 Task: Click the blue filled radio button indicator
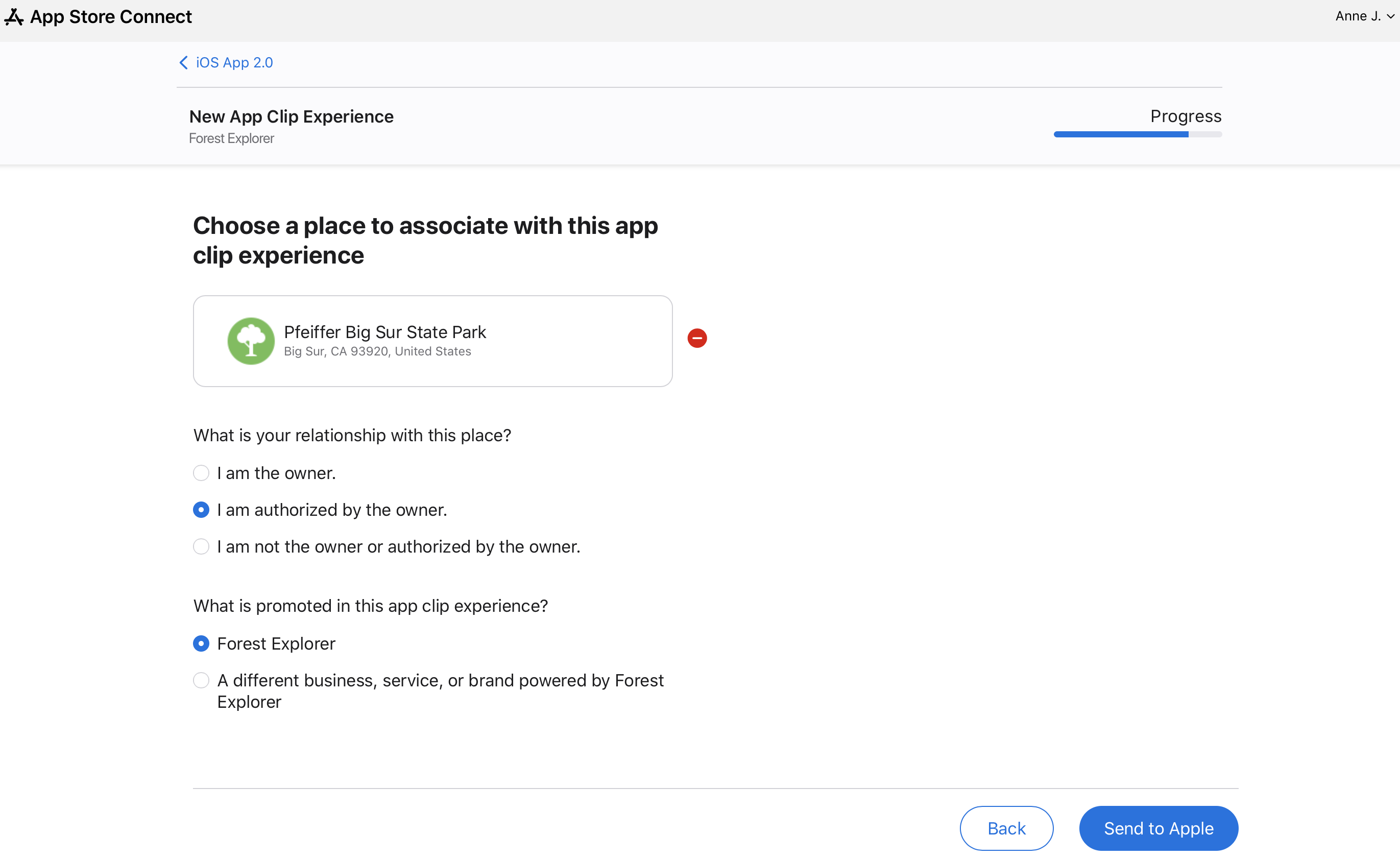point(201,510)
